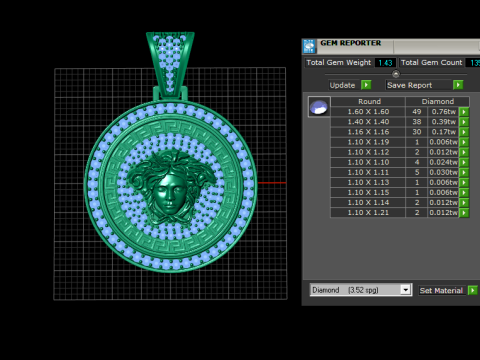Select the 1.10 X 1.10 size cell
480x360 pixels.
click(x=368, y=162)
